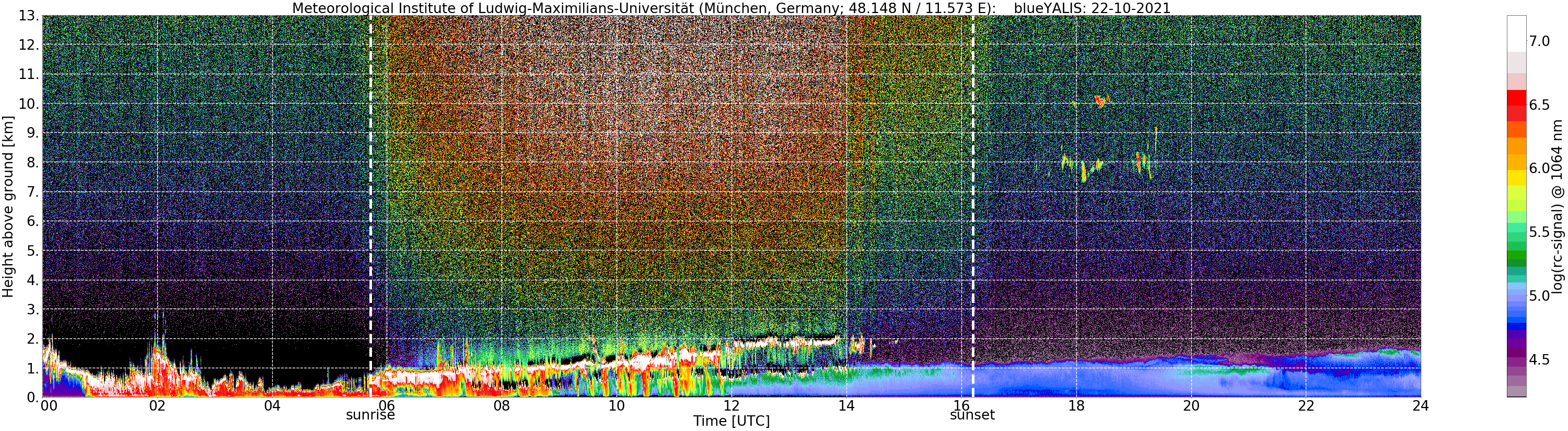The image size is (1568, 431).
Task: Click the 00 time-axis tick label
Action: click(x=49, y=406)
